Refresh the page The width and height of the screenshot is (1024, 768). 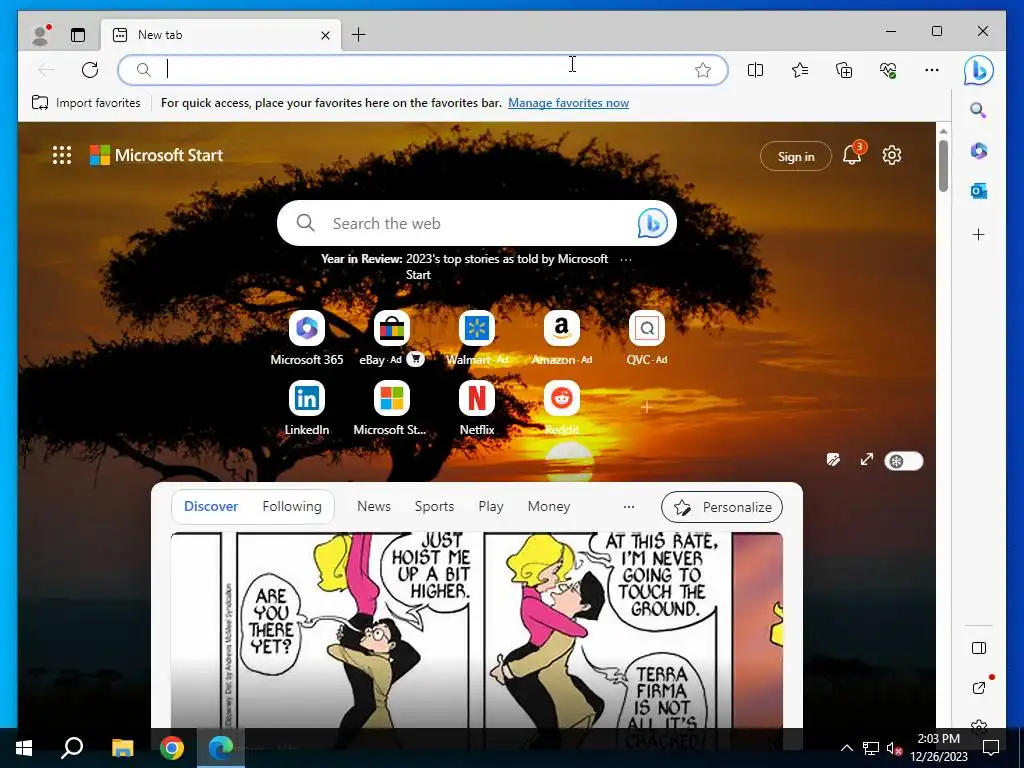coord(90,70)
